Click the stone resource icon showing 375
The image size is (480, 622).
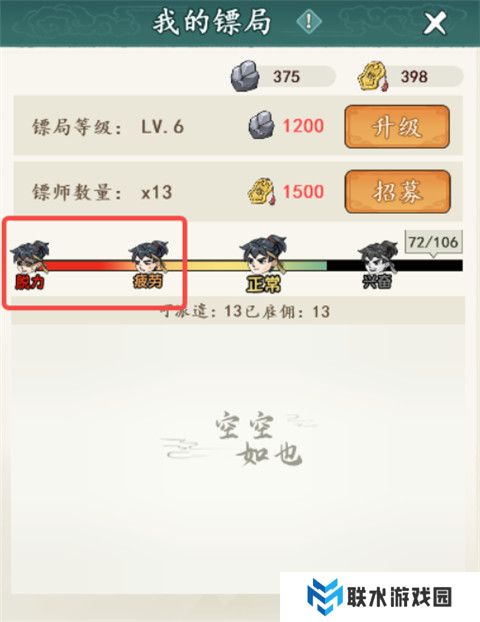tap(245, 76)
